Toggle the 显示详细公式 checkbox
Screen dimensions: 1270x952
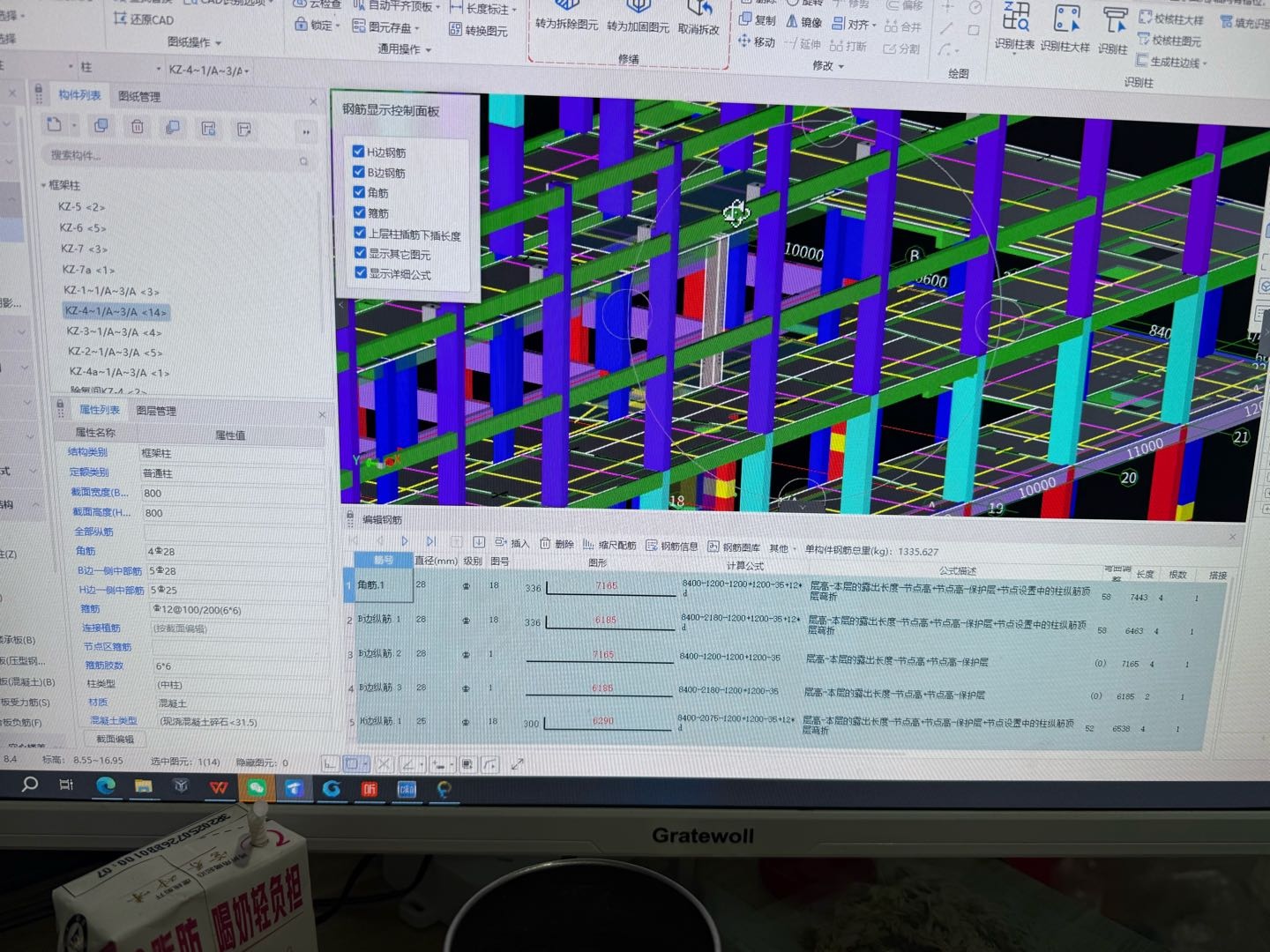[361, 272]
